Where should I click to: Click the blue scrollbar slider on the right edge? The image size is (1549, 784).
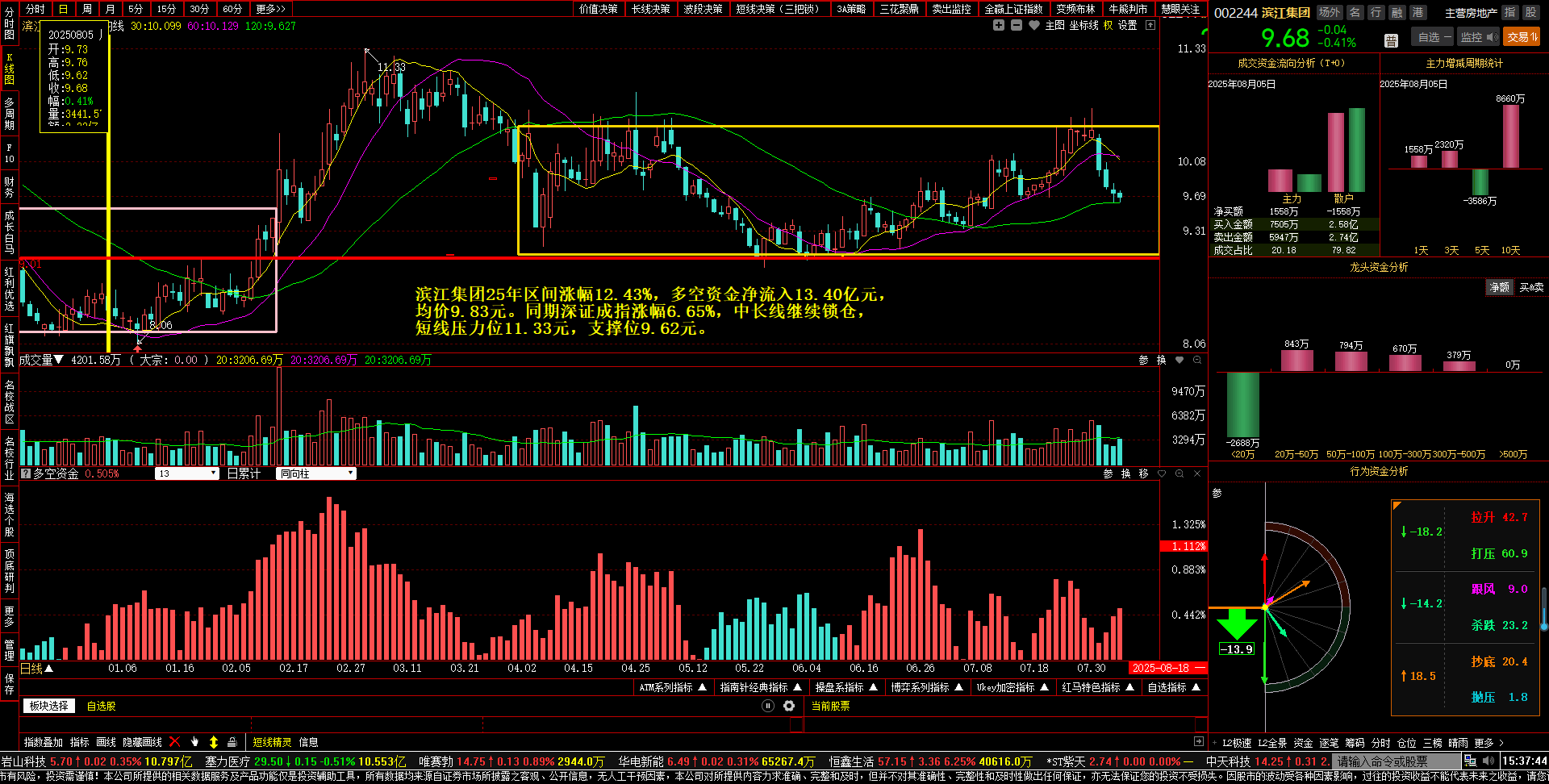1544,609
